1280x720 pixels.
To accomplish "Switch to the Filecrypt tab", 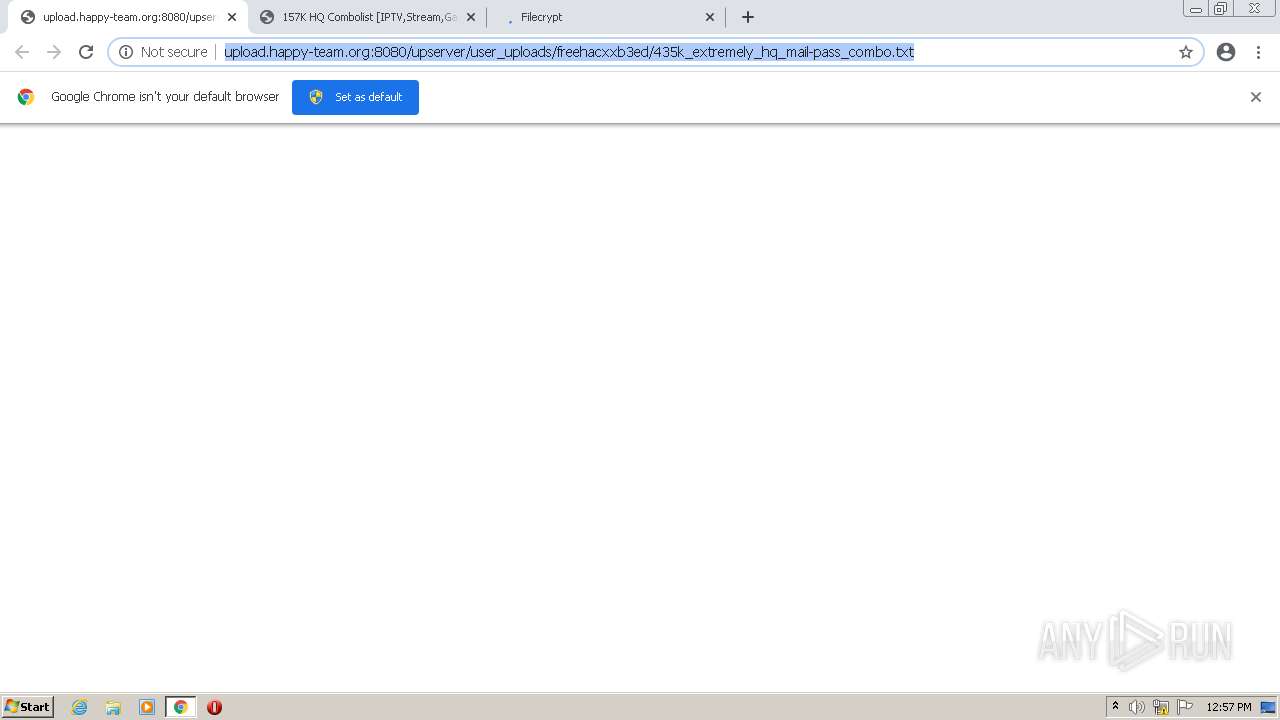I will [x=604, y=17].
